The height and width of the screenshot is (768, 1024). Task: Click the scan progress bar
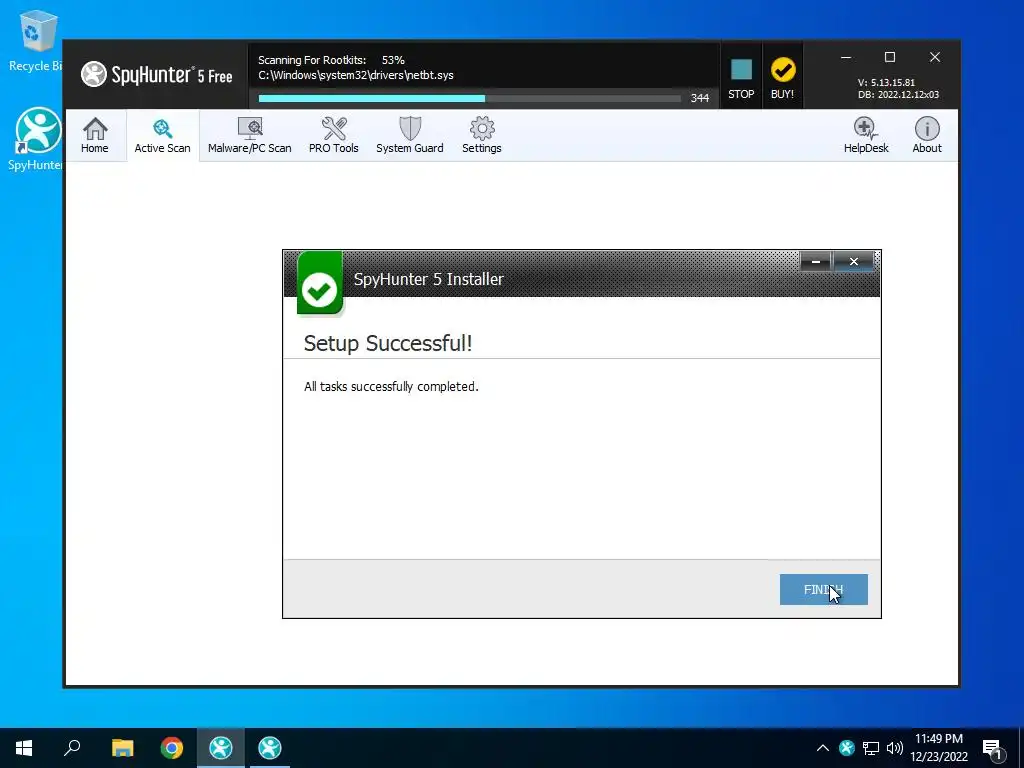(470, 99)
